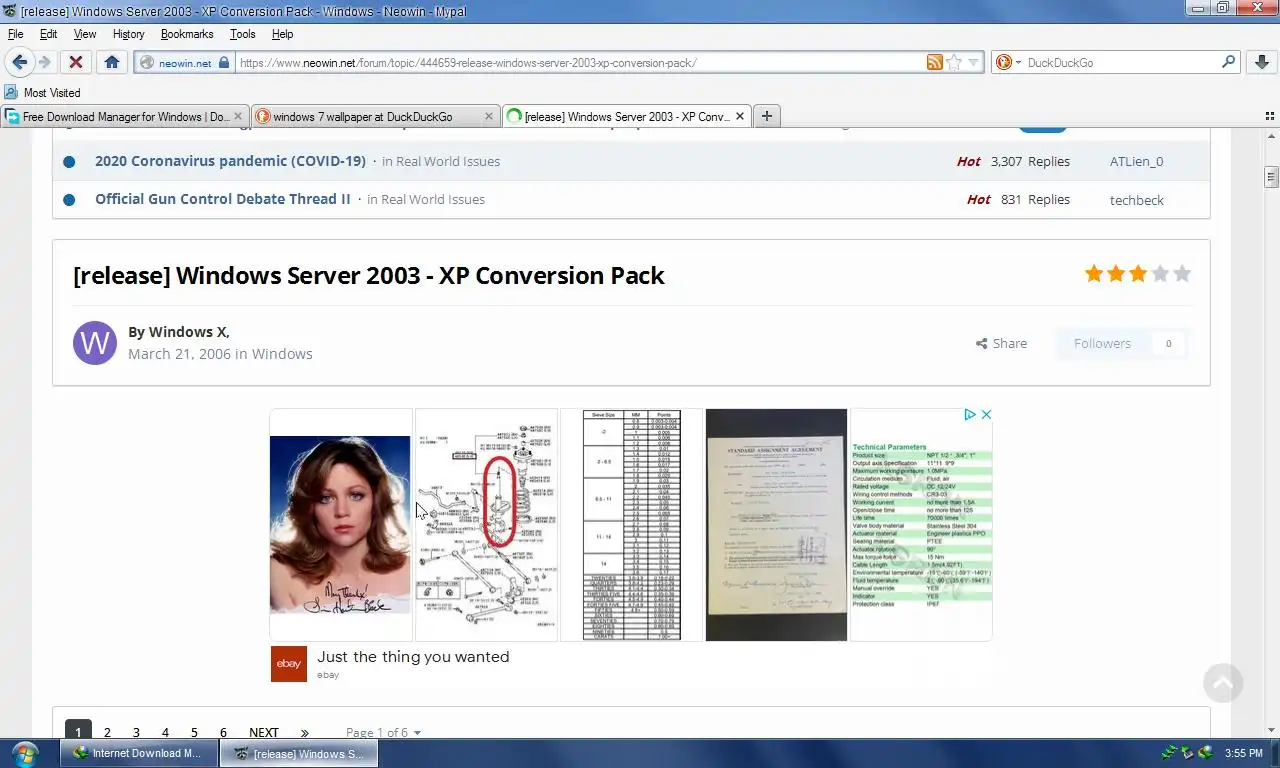Click the ebay logo in the ad

289,664
